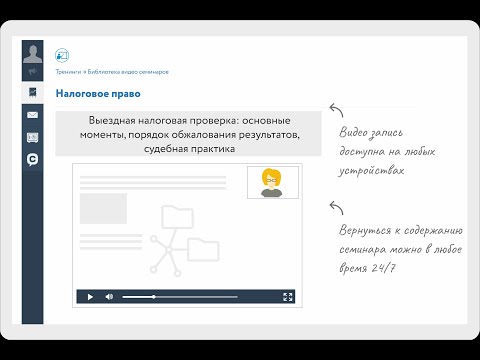Open the chat bubble C icon
480x360 pixels.
33,160
